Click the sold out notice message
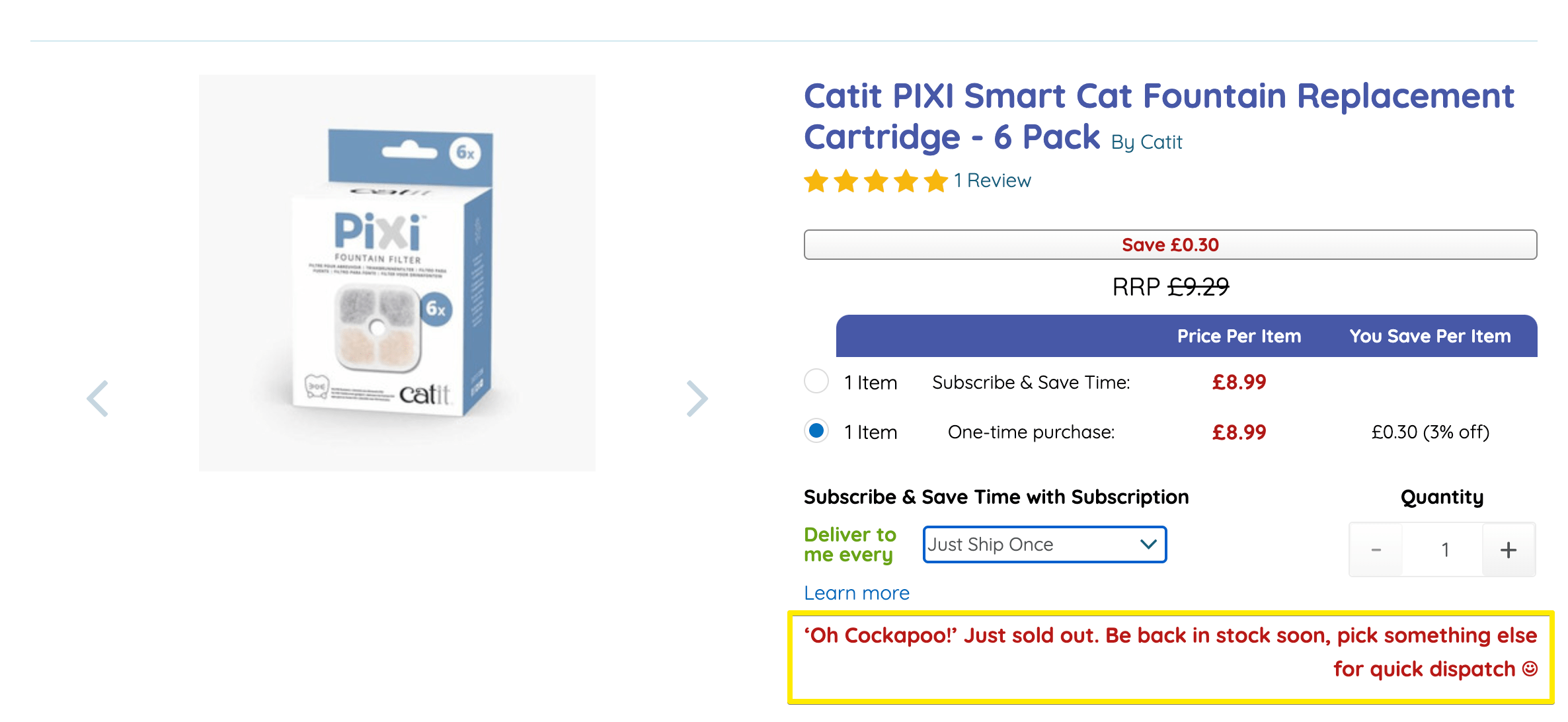The height and width of the screenshot is (722, 1568). coord(1170,653)
